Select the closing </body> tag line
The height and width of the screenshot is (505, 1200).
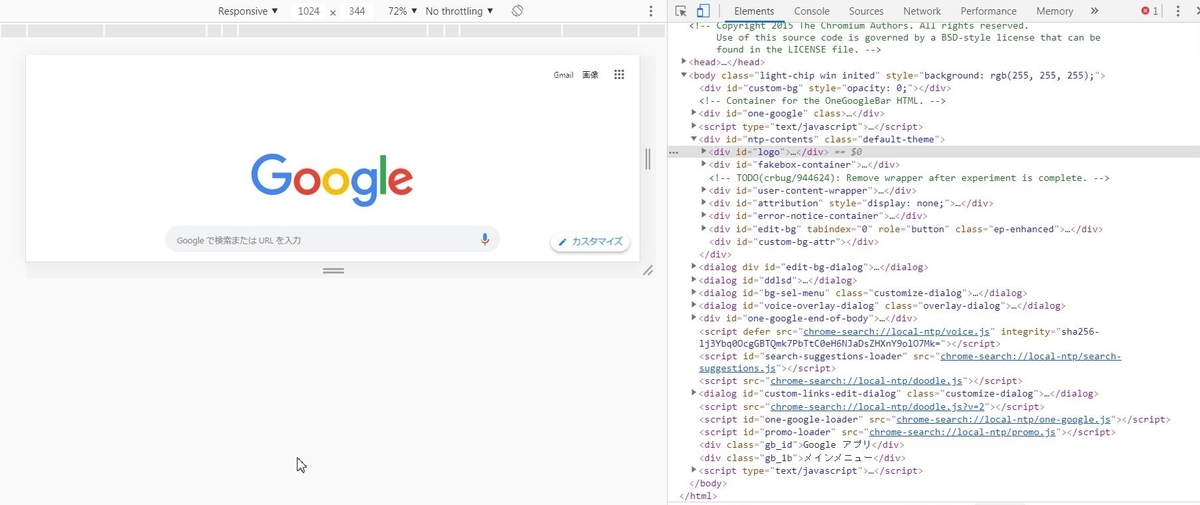coord(708,483)
